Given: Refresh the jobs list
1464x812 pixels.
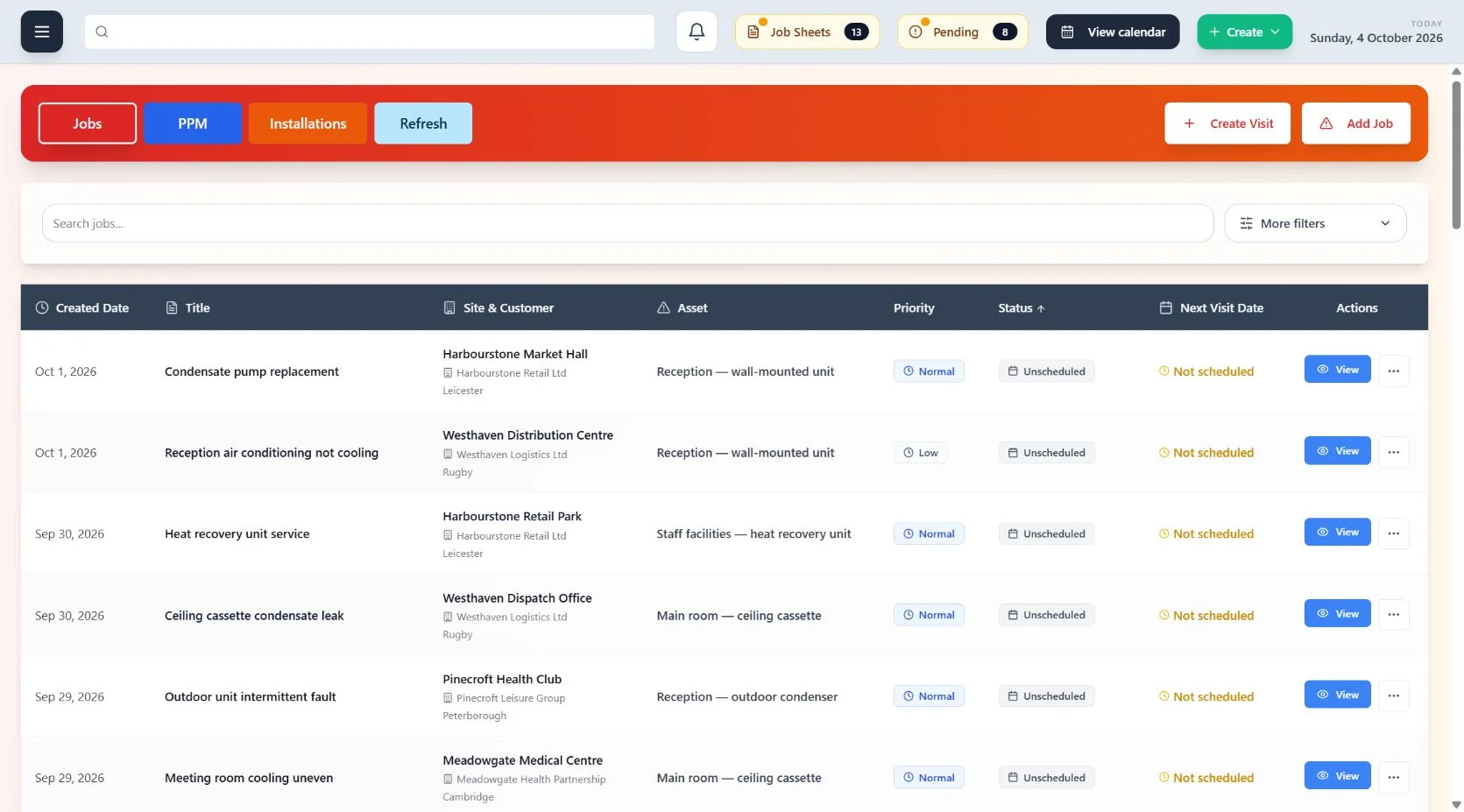Looking at the screenshot, I should (x=423, y=124).
